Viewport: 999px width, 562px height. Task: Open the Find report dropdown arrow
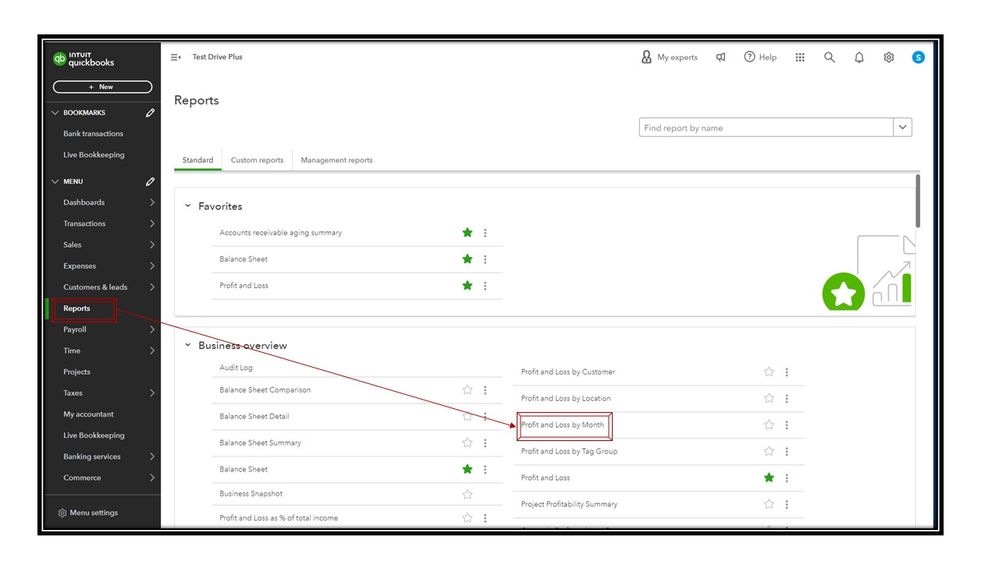tap(902, 127)
